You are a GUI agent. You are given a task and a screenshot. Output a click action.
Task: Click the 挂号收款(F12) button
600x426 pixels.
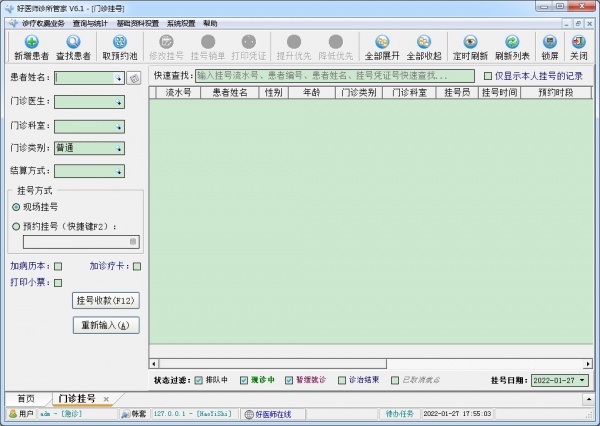[105, 300]
